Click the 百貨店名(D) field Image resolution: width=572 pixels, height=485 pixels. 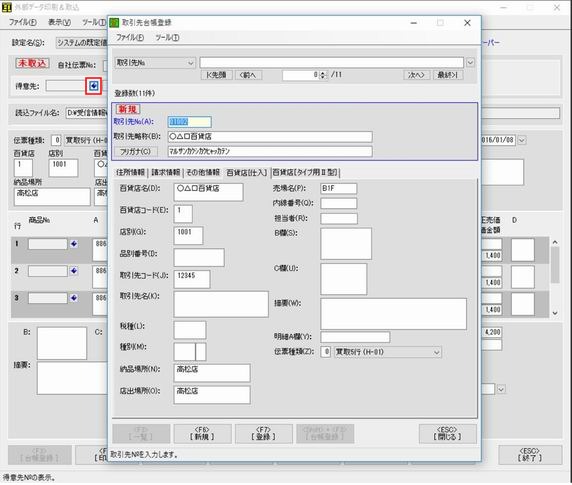point(208,192)
